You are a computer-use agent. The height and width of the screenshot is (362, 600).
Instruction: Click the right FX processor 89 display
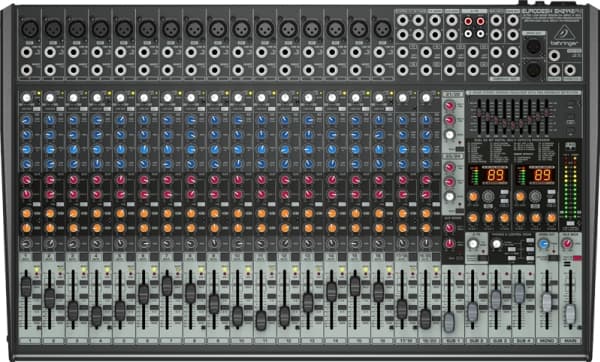tap(543, 175)
